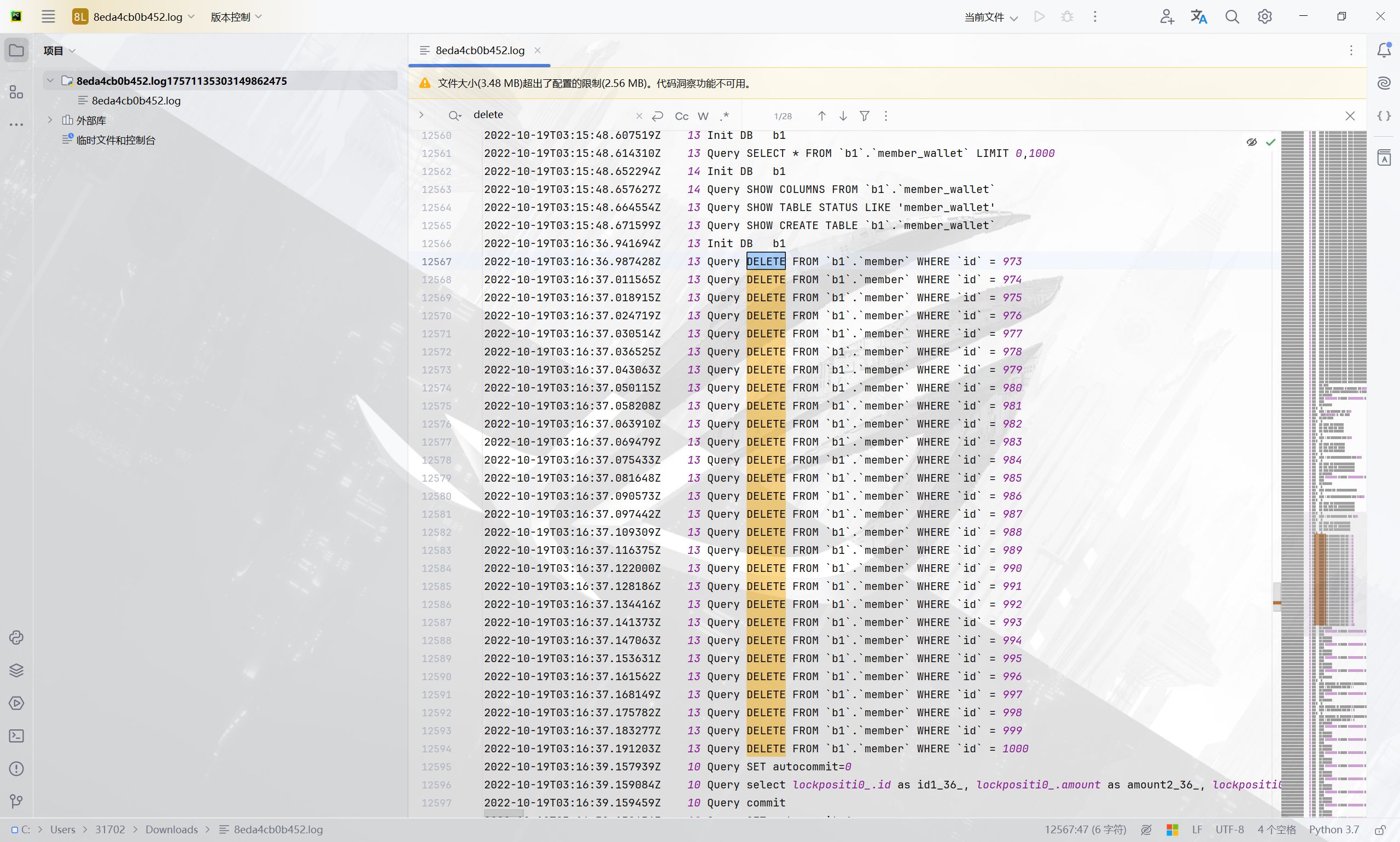Click the Windows-colored squares icon in status bar

(1172, 829)
